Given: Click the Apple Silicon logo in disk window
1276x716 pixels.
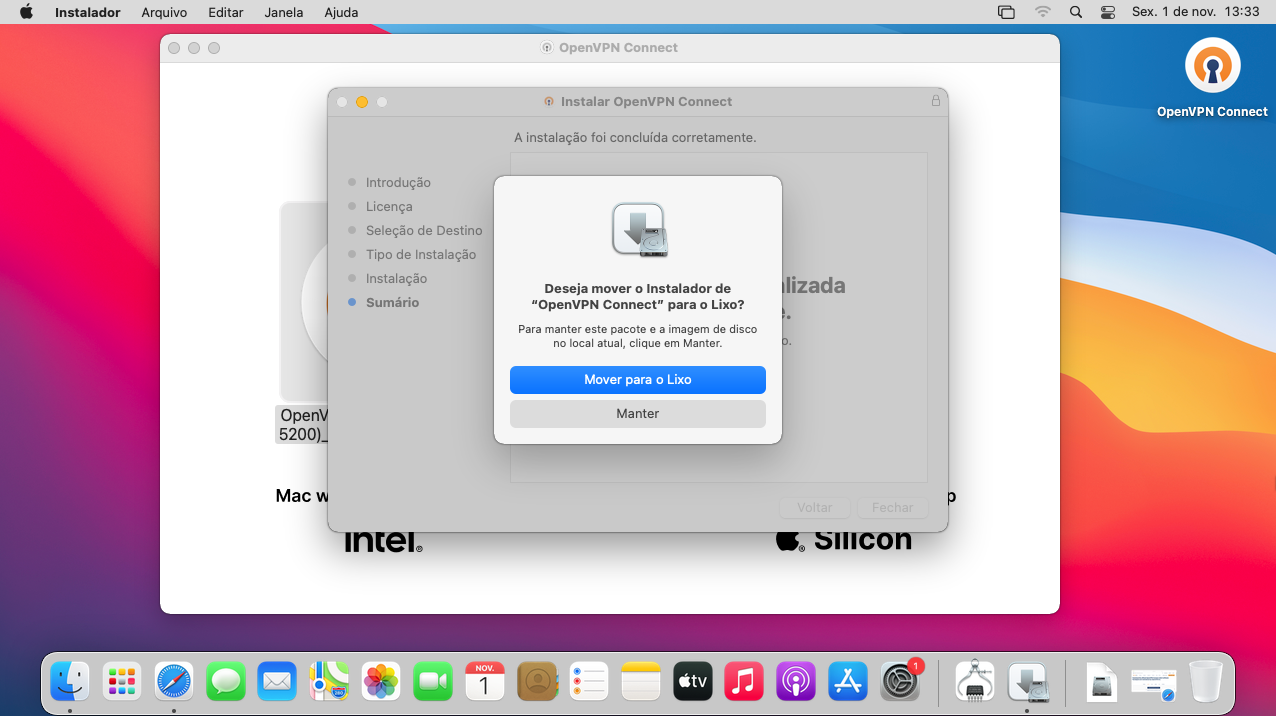Looking at the screenshot, I should point(844,541).
